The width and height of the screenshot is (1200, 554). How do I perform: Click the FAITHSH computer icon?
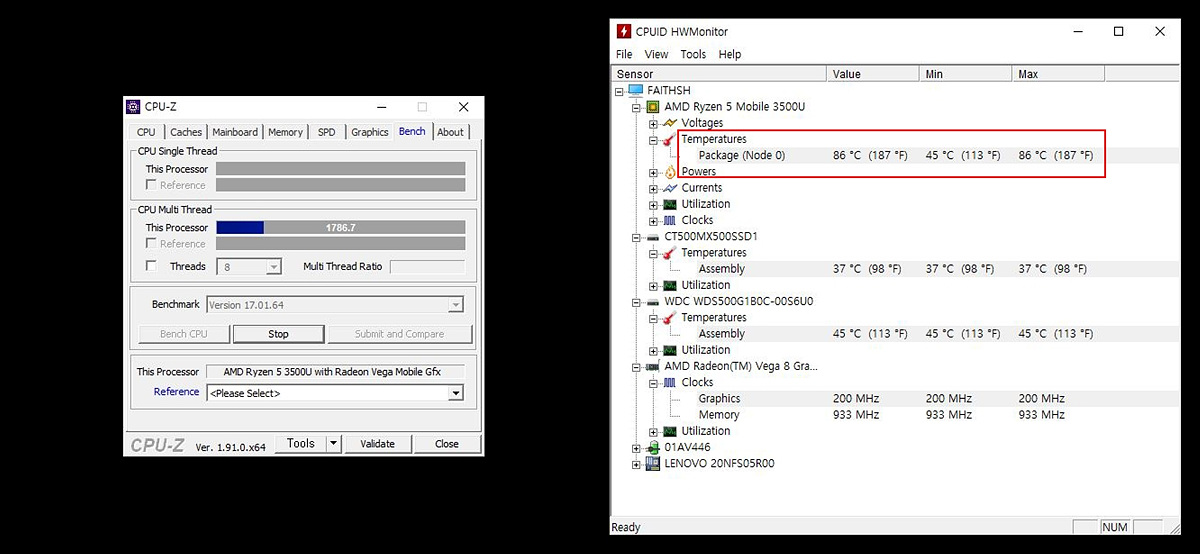(x=637, y=91)
